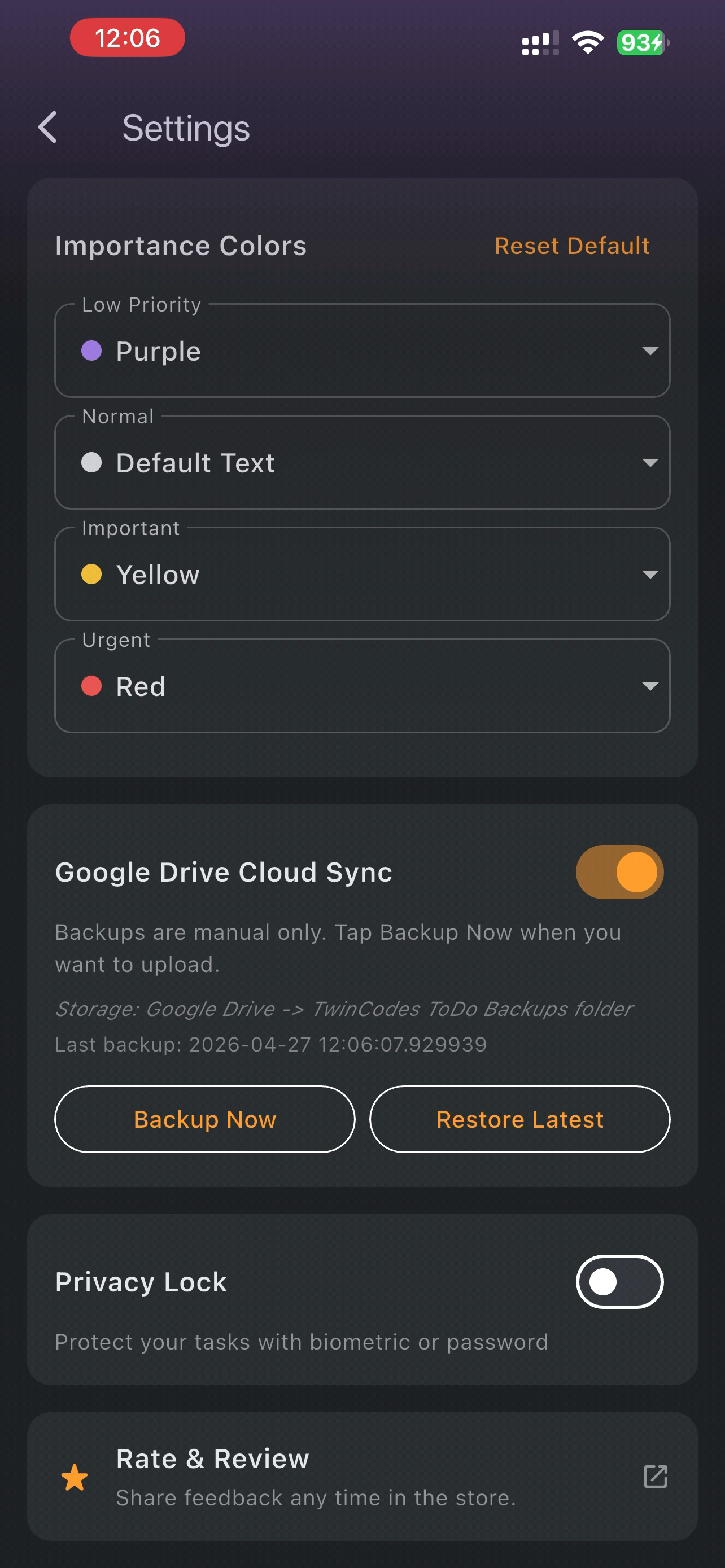Screen dimensions: 725x1568
Task: Tap the Importance Colors heading
Action: tap(181, 246)
